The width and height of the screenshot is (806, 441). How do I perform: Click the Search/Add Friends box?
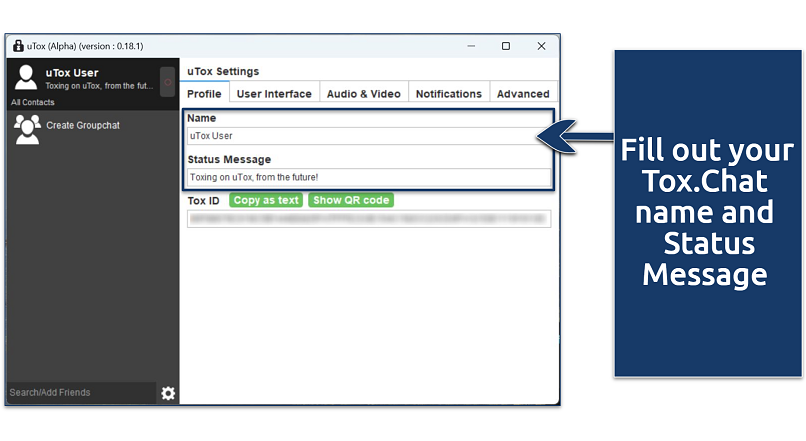click(80, 393)
